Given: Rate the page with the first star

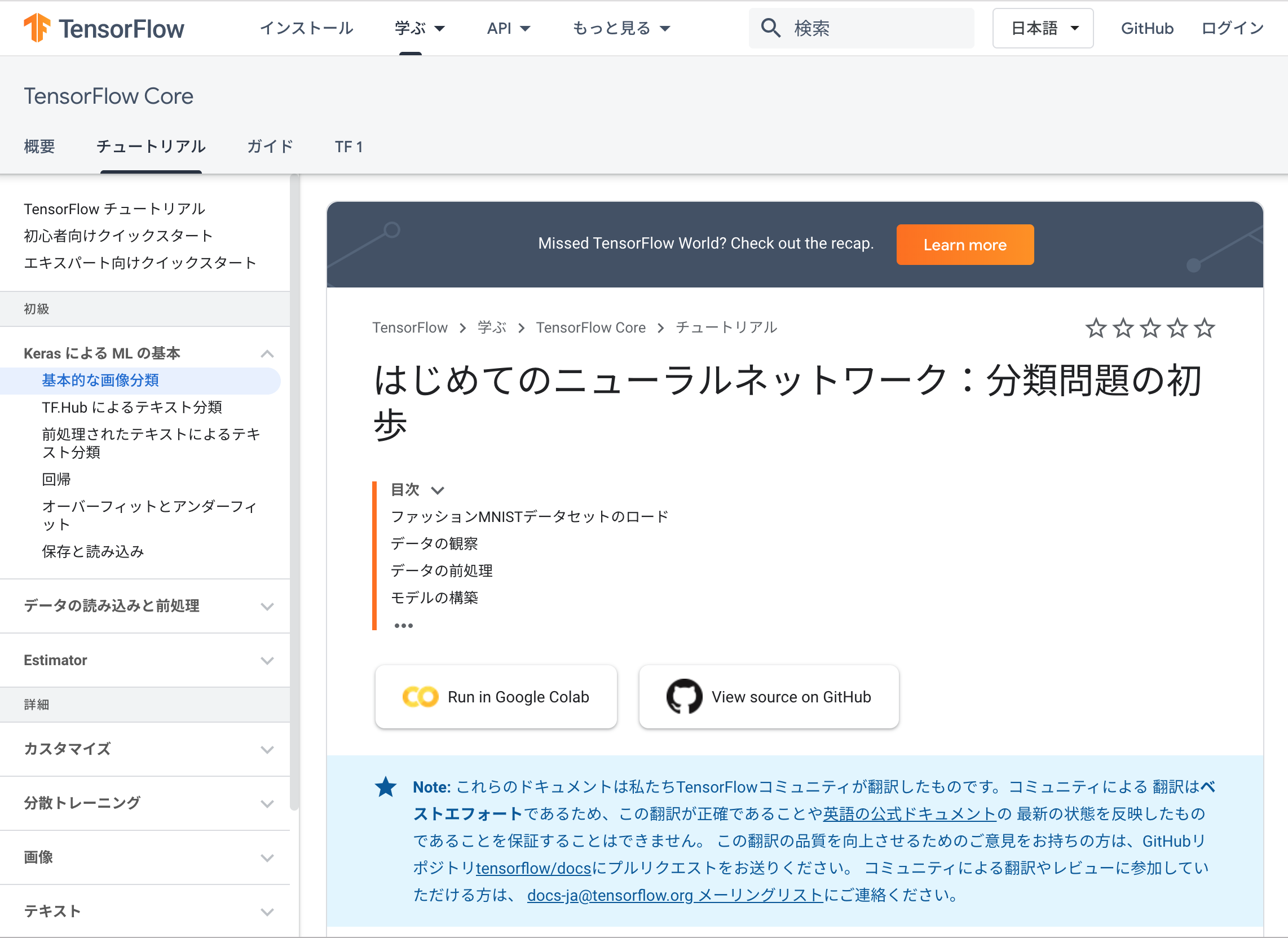Looking at the screenshot, I should point(1096,328).
